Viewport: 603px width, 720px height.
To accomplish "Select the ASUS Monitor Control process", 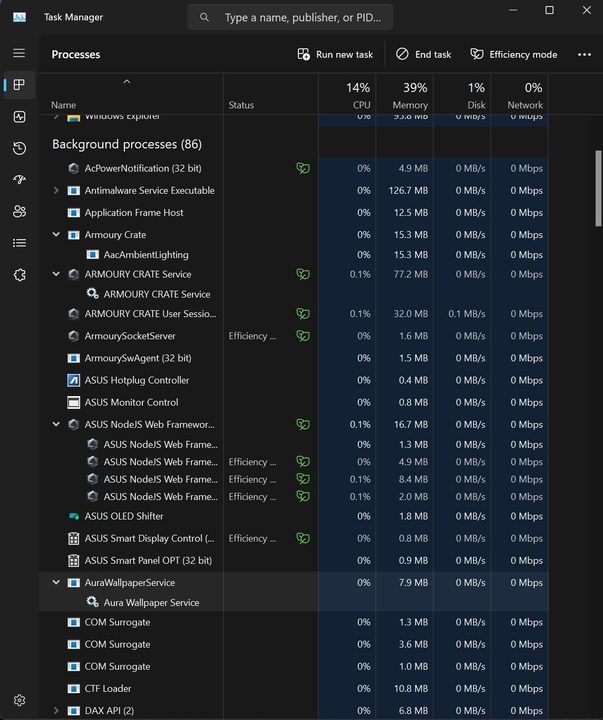I will click(293, 402).
